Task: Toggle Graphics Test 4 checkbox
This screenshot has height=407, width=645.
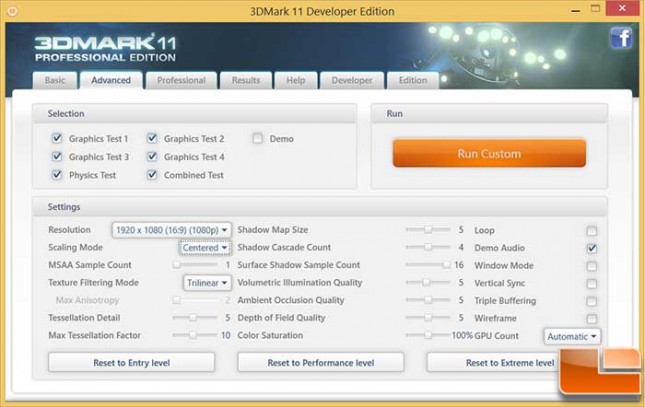Action: pos(152,156)
